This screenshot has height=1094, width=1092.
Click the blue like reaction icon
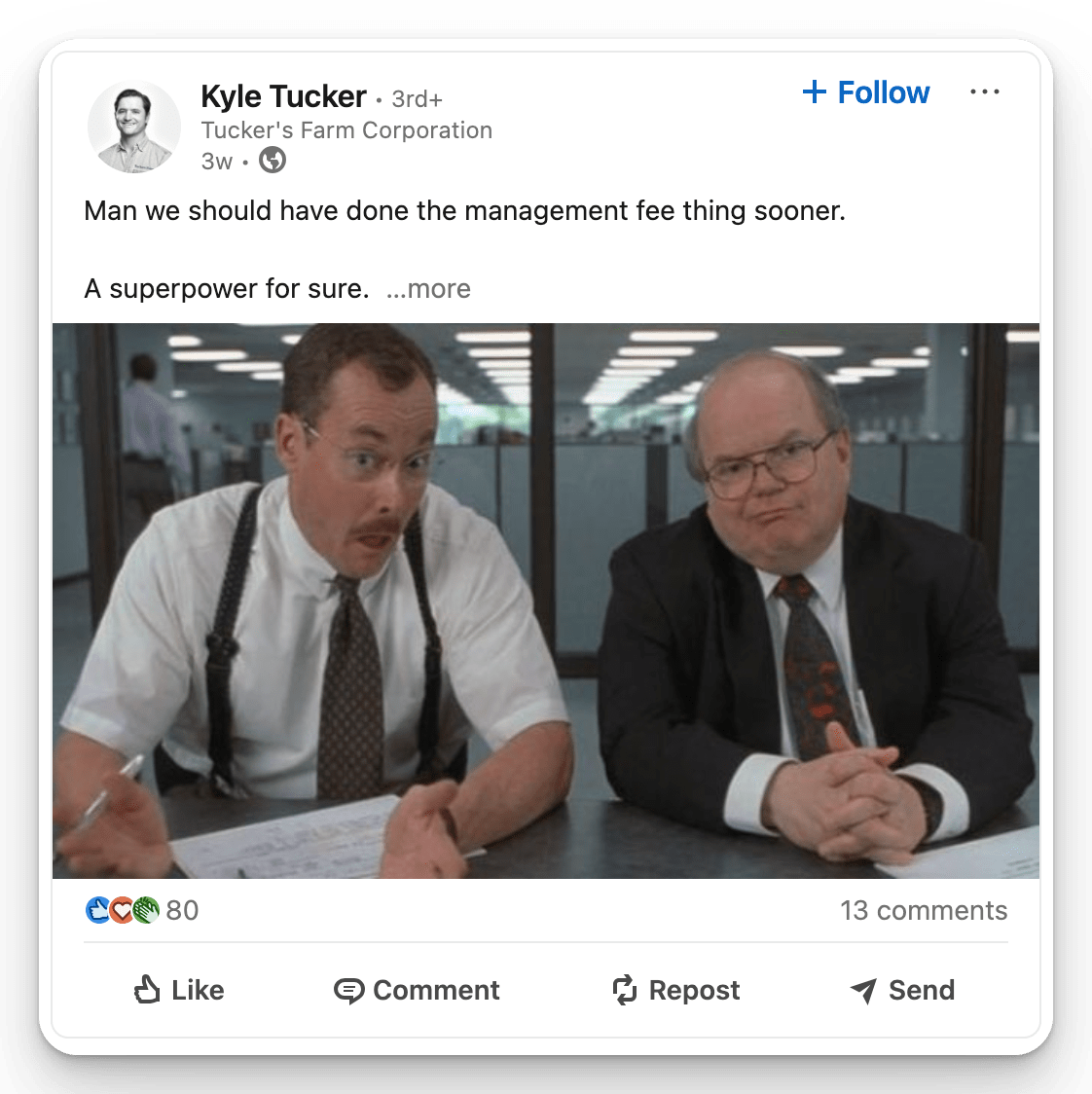pos(97,910)
